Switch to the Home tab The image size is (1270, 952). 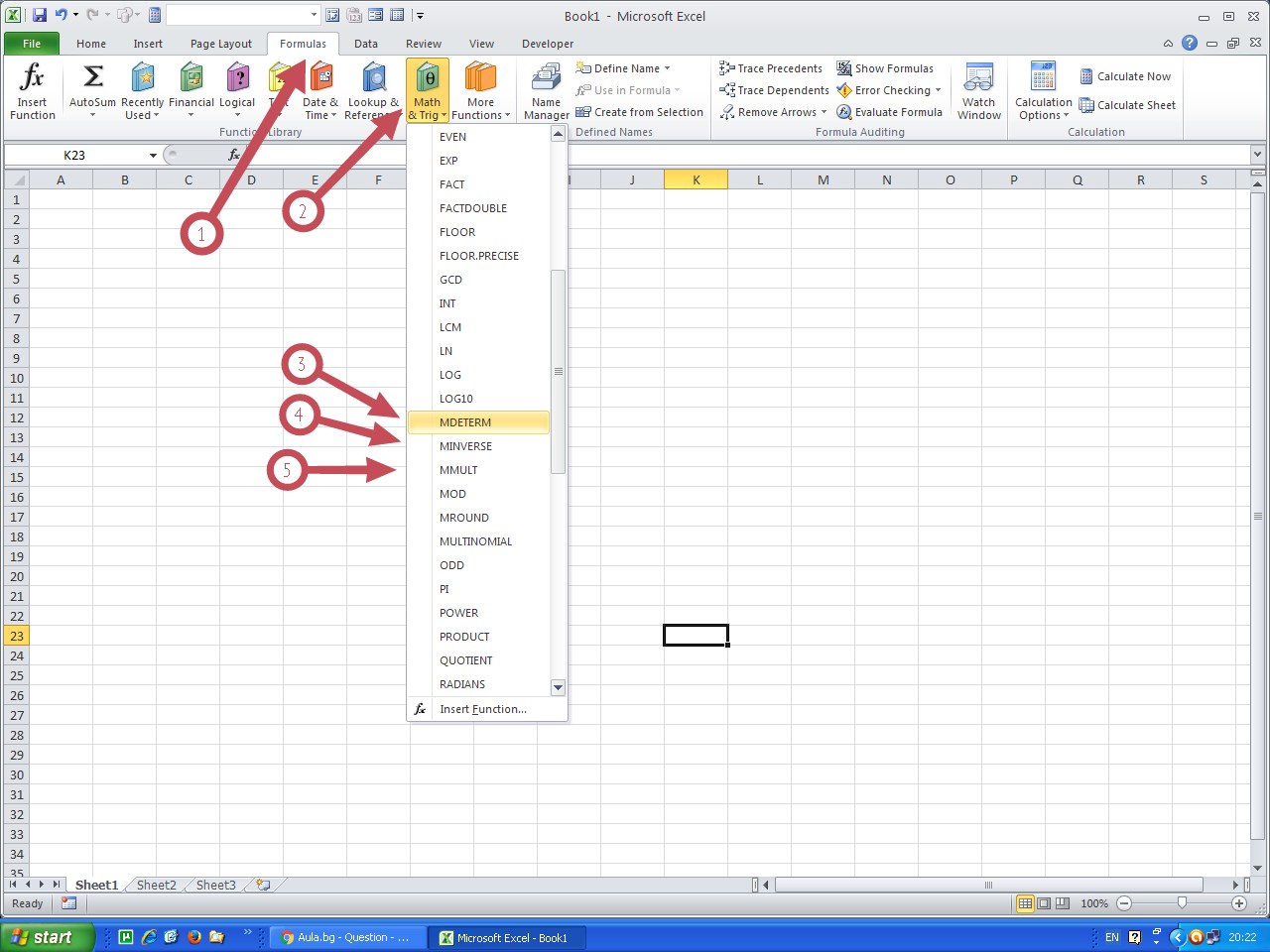point(91,44)
